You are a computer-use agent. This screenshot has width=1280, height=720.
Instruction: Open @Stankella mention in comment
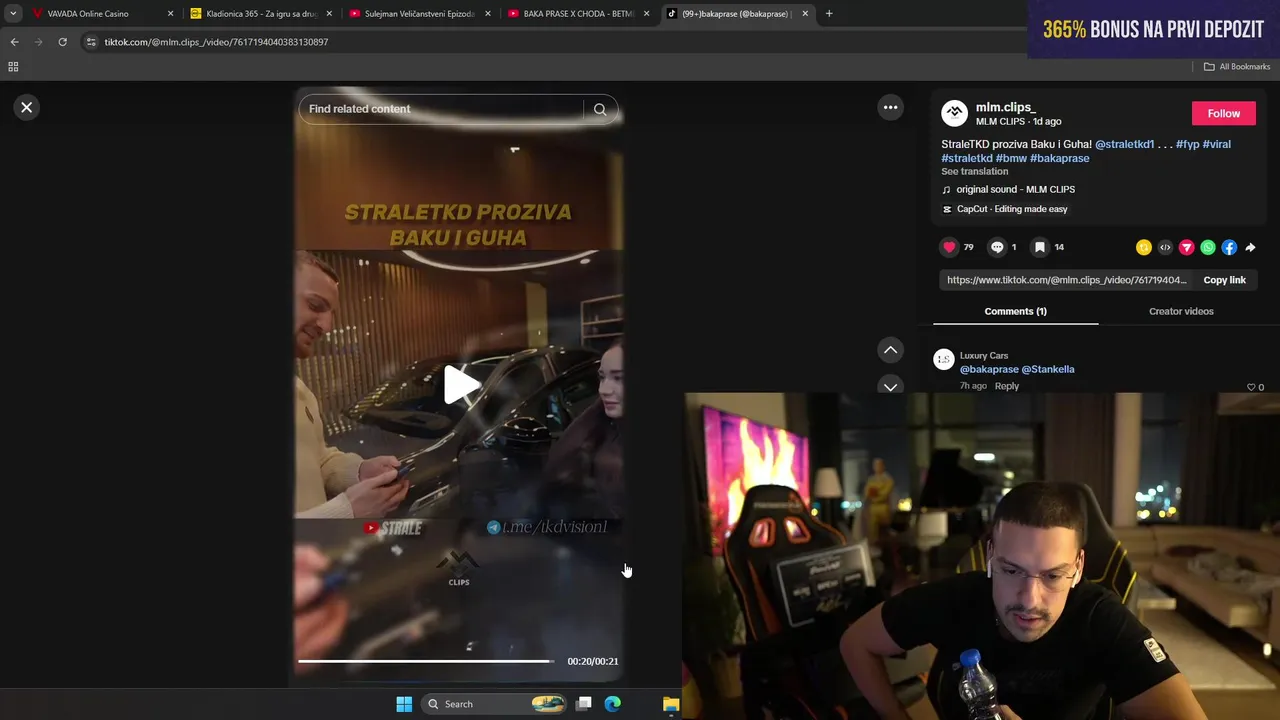click(1048, 369)
